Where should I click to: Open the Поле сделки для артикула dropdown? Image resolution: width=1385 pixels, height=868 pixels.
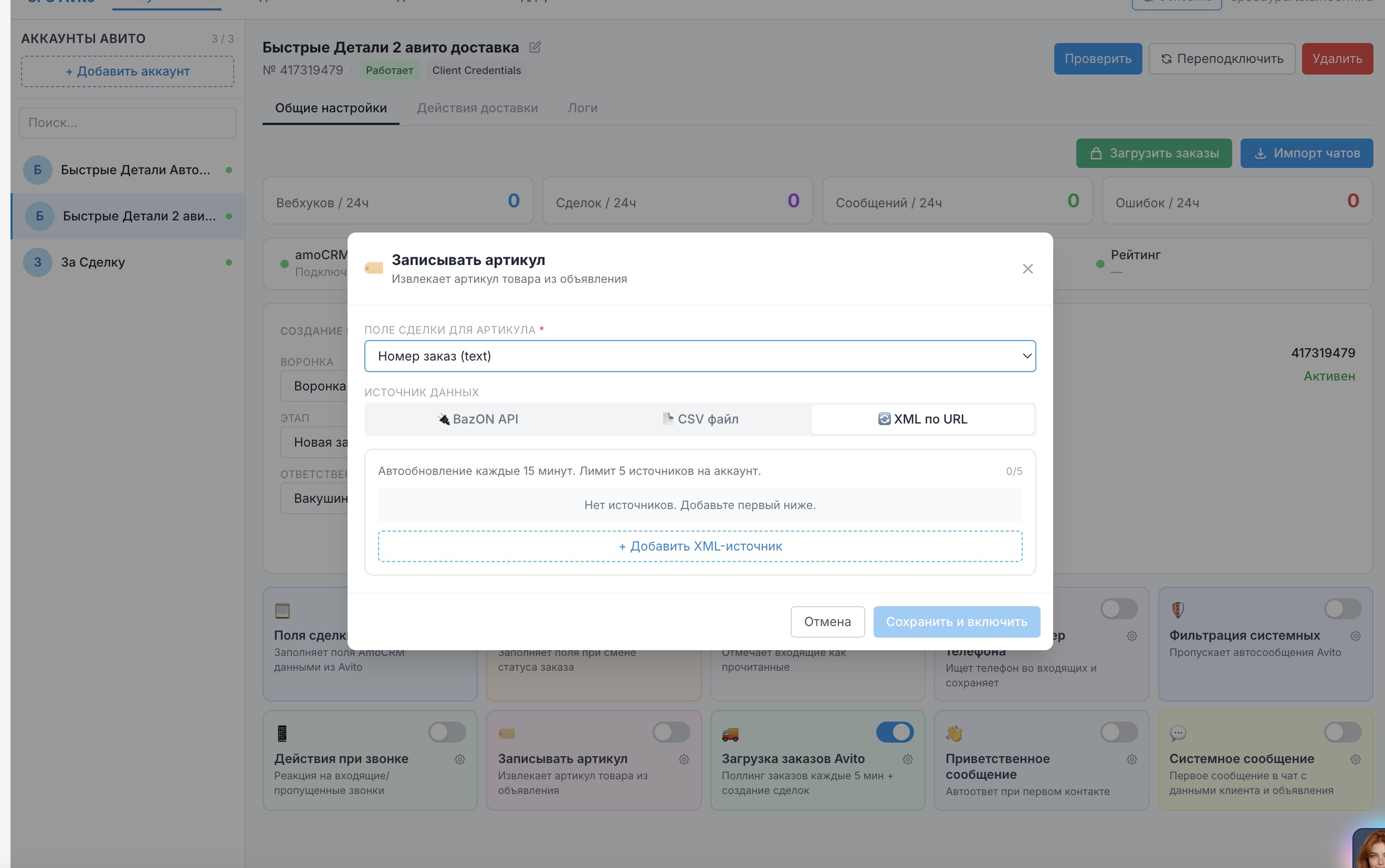coord(699,356)
